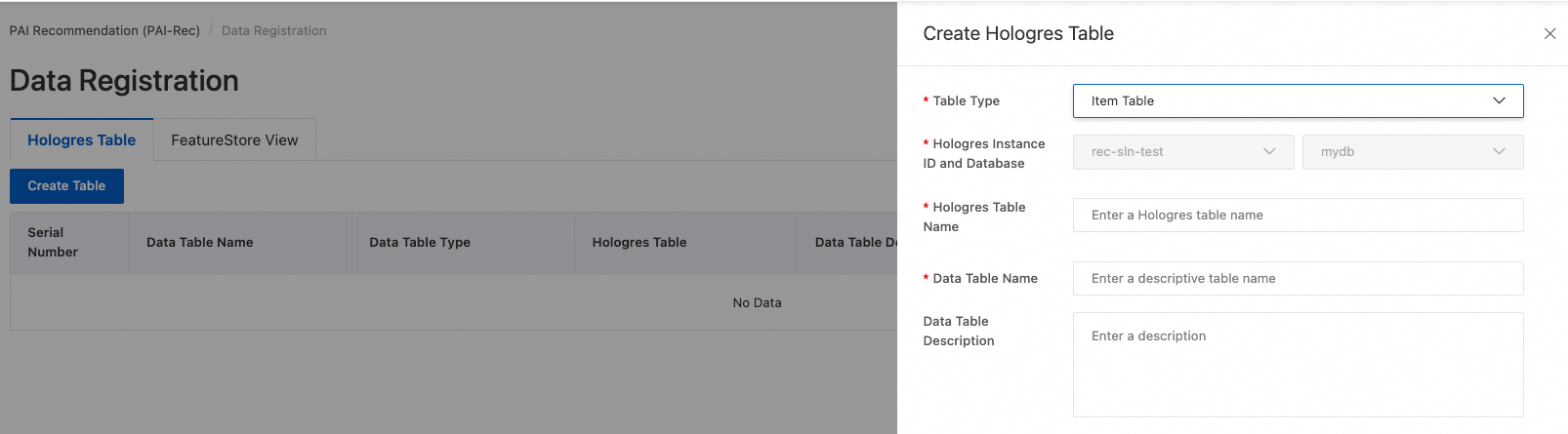Focus the Hologres table name field
Screen dimensions: 1568x434
1297,215
